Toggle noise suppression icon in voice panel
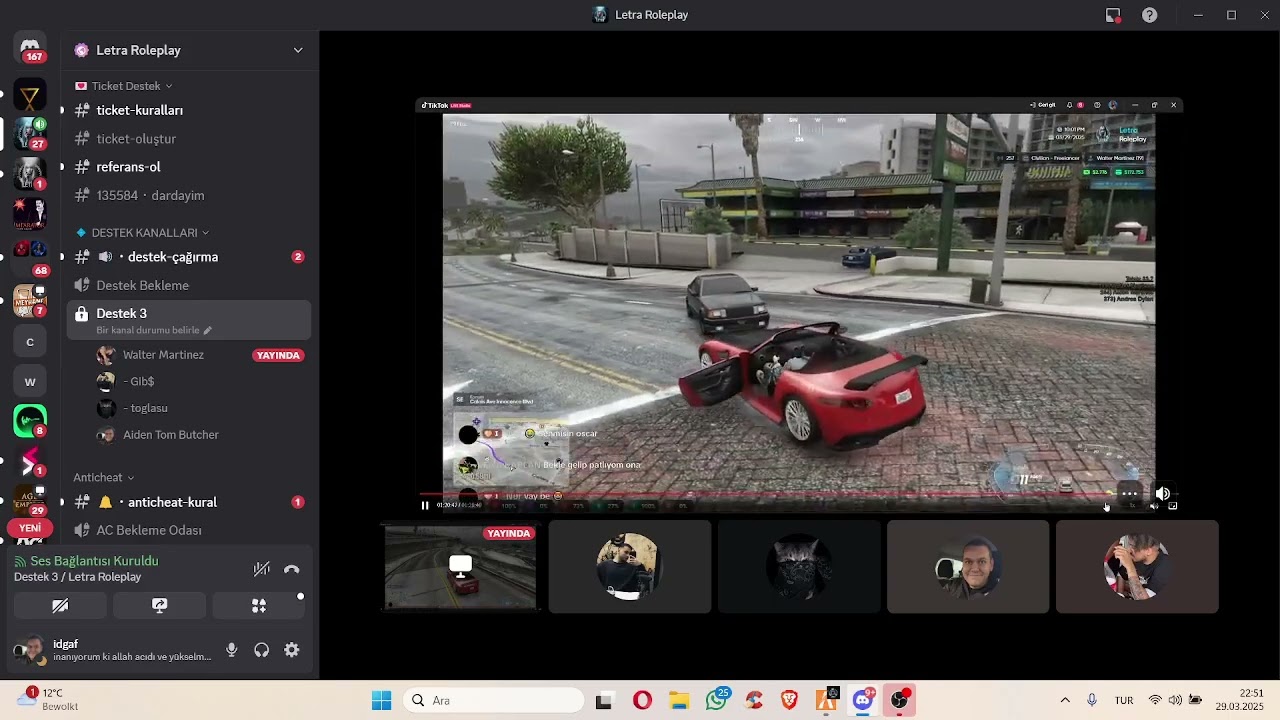 [x=262, y=569]
